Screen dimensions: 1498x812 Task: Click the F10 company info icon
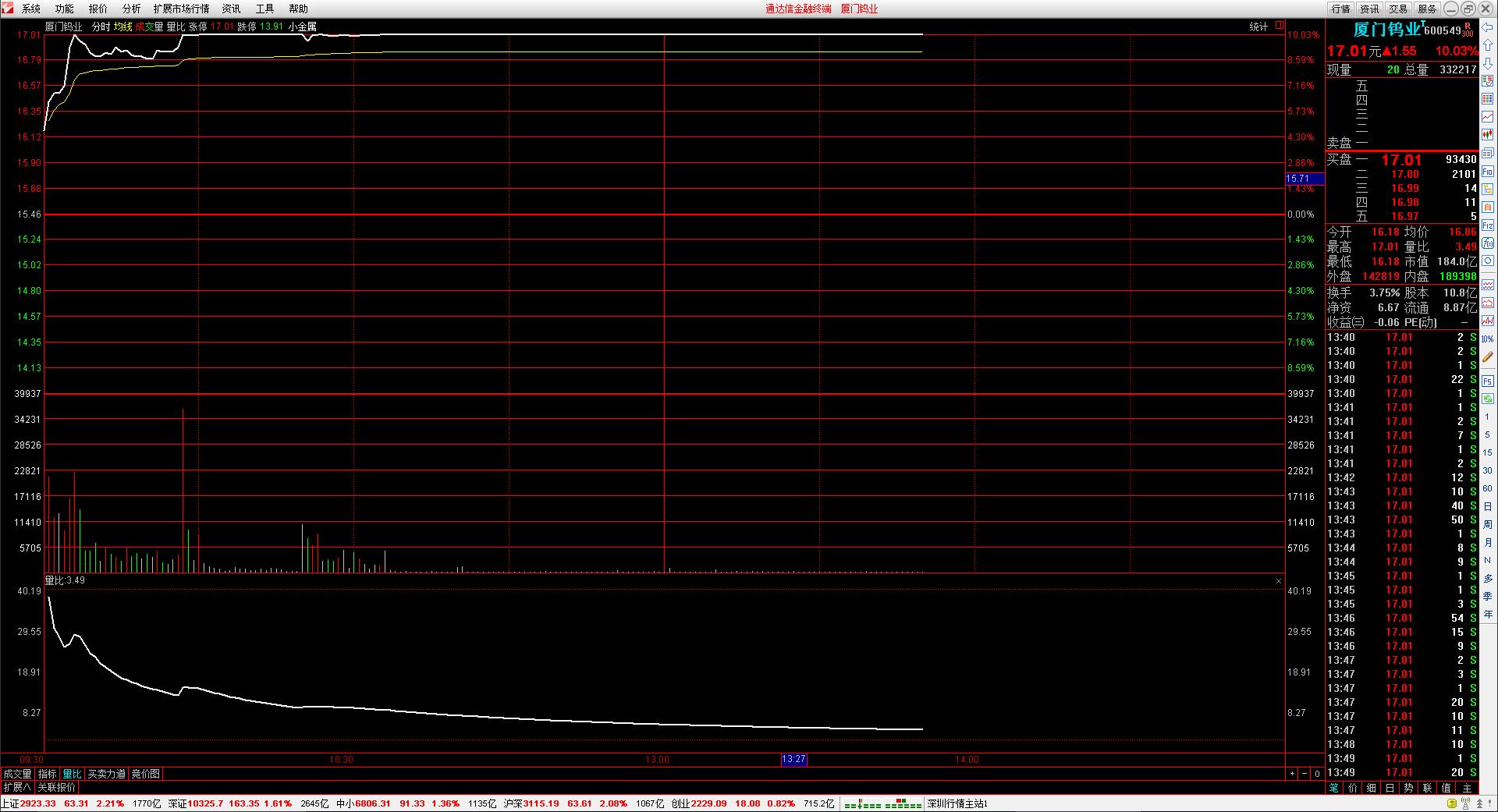point(1488,172)
